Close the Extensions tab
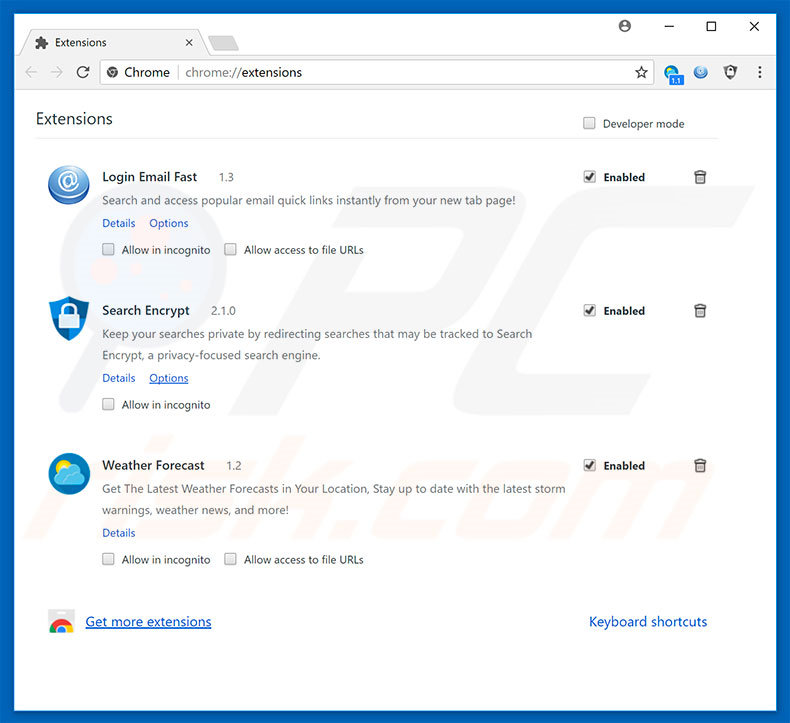The image size is (790, 723). tap(189, 43)
